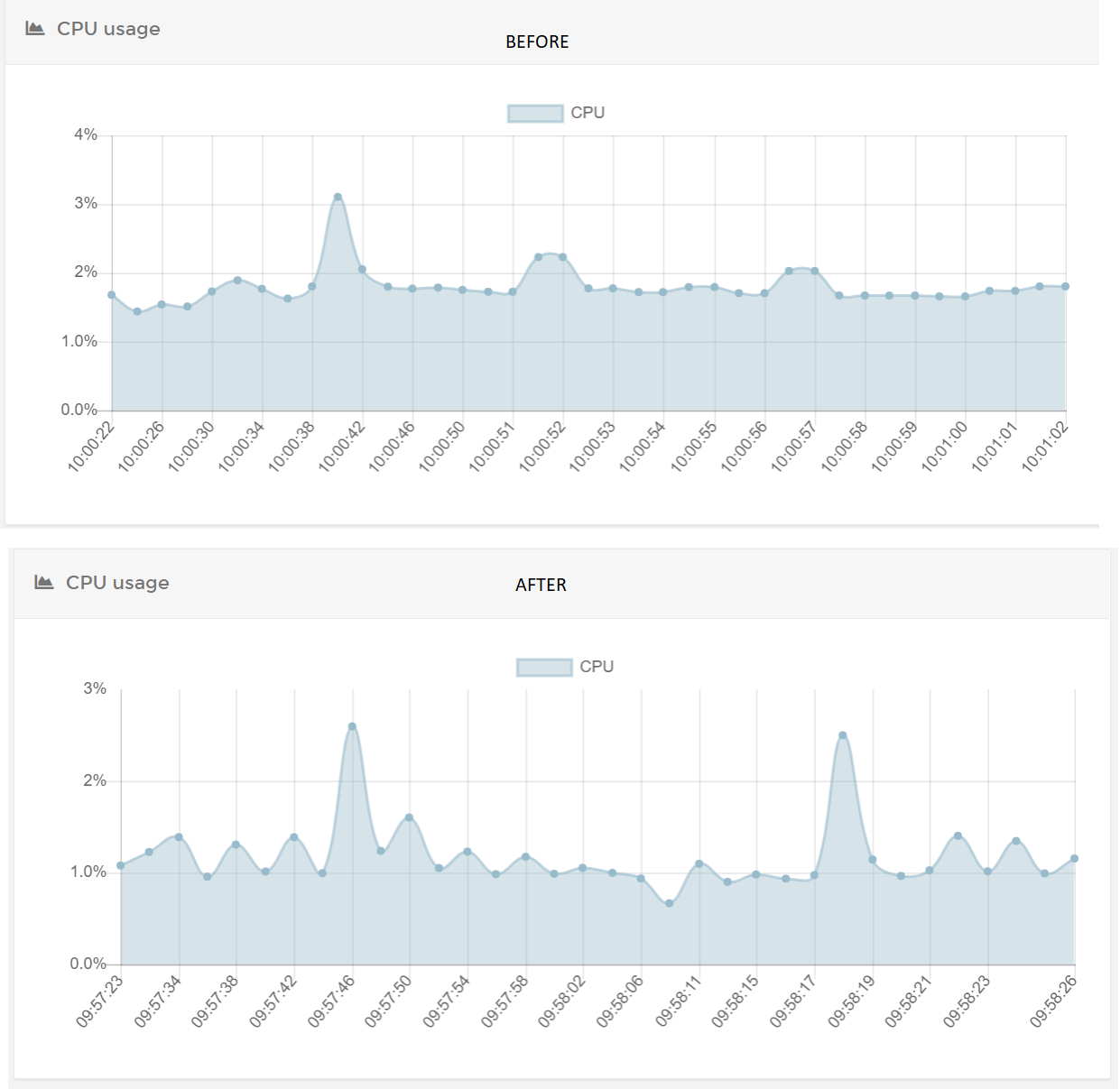Click the 0.0% y-axis label in the AFTER chart
The width and height of the screenshot is (1120, 1089).
88,964
